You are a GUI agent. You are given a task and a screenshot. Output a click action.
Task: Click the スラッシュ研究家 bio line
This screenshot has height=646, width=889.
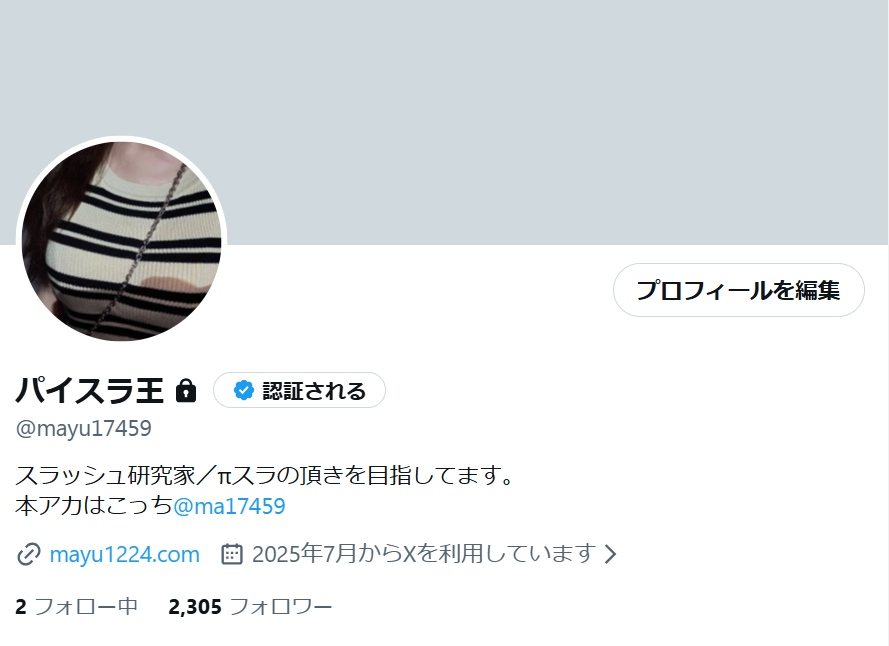tap(264, 475)
